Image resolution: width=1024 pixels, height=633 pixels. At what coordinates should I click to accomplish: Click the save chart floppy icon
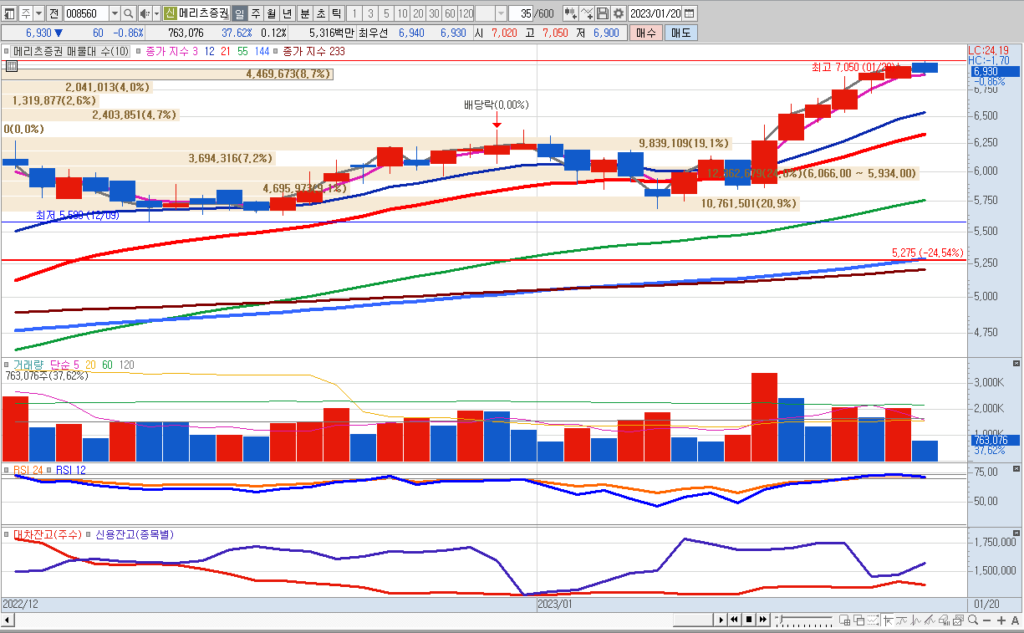pyautogui.click(x=604, y=14)
